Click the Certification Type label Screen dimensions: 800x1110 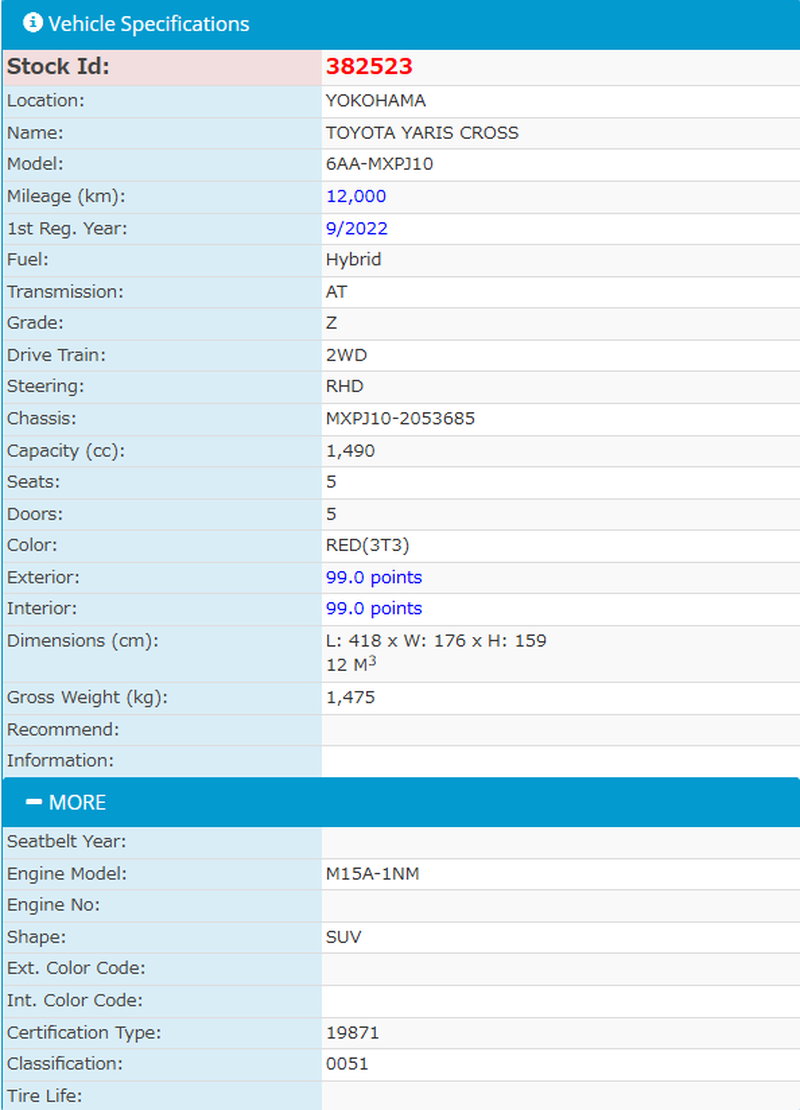point(84,1033)
